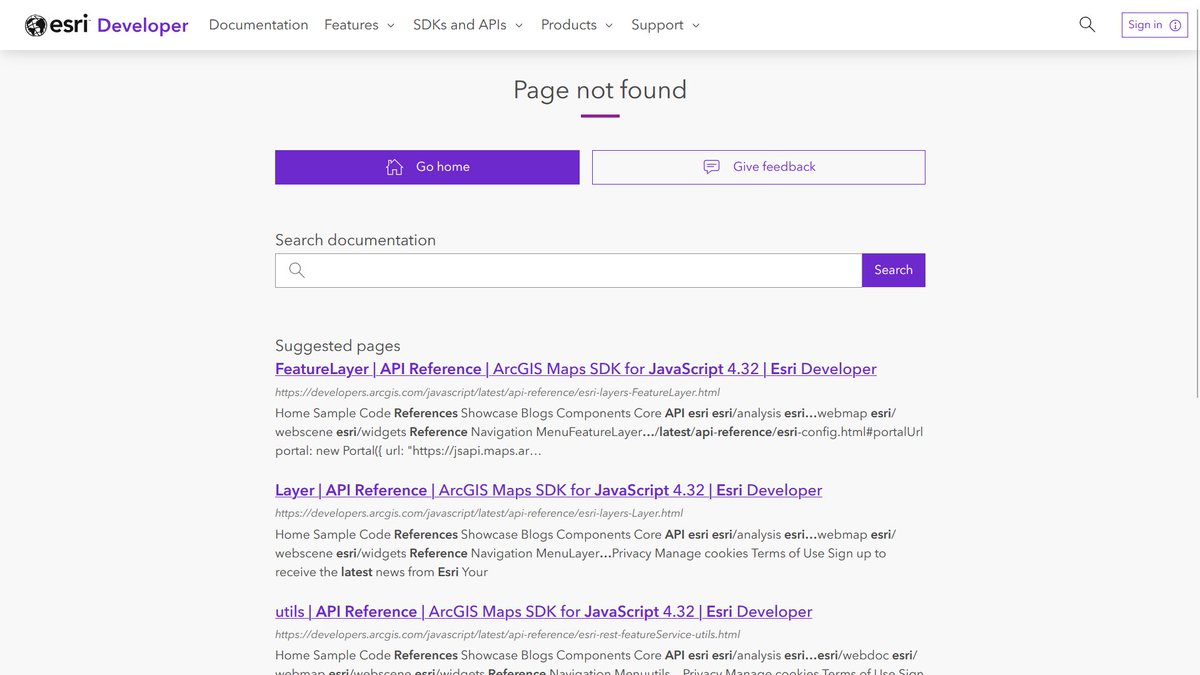This screenshot has height=675, width=1200.
Task: Focus the Search documentation input field
Action: [568, 270]
